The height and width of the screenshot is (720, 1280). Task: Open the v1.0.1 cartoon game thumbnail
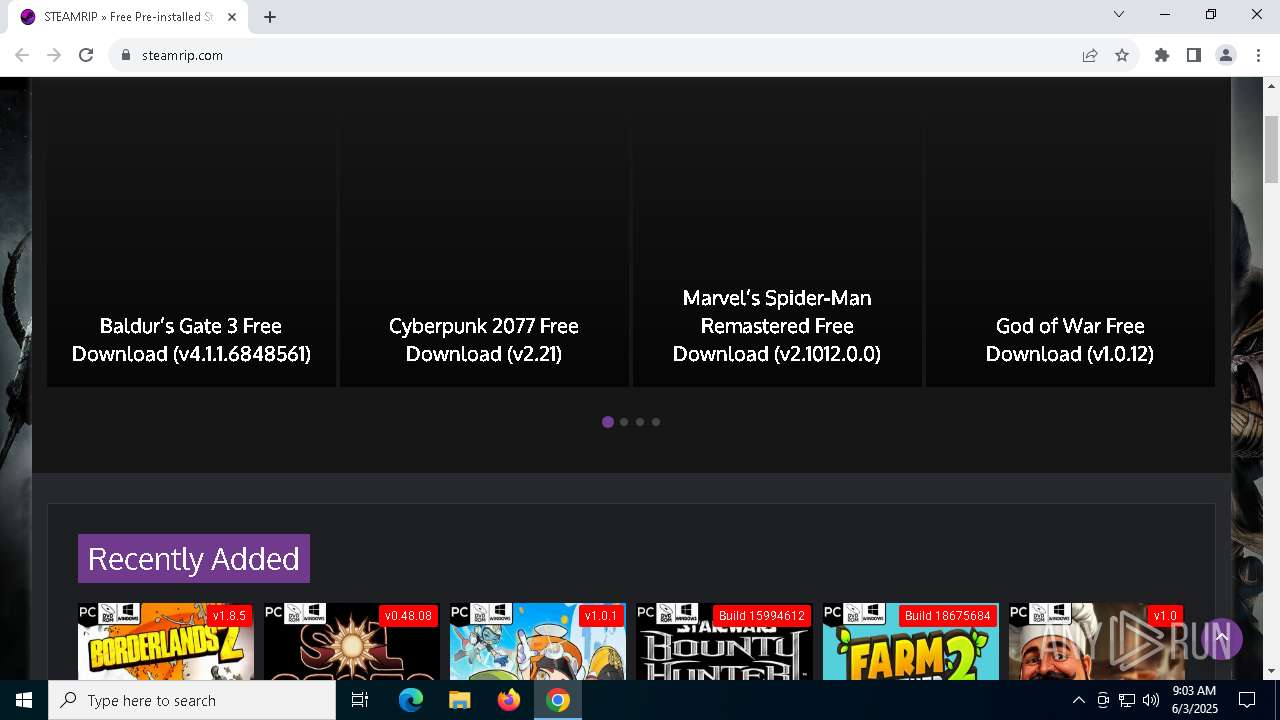pos(538,641)
